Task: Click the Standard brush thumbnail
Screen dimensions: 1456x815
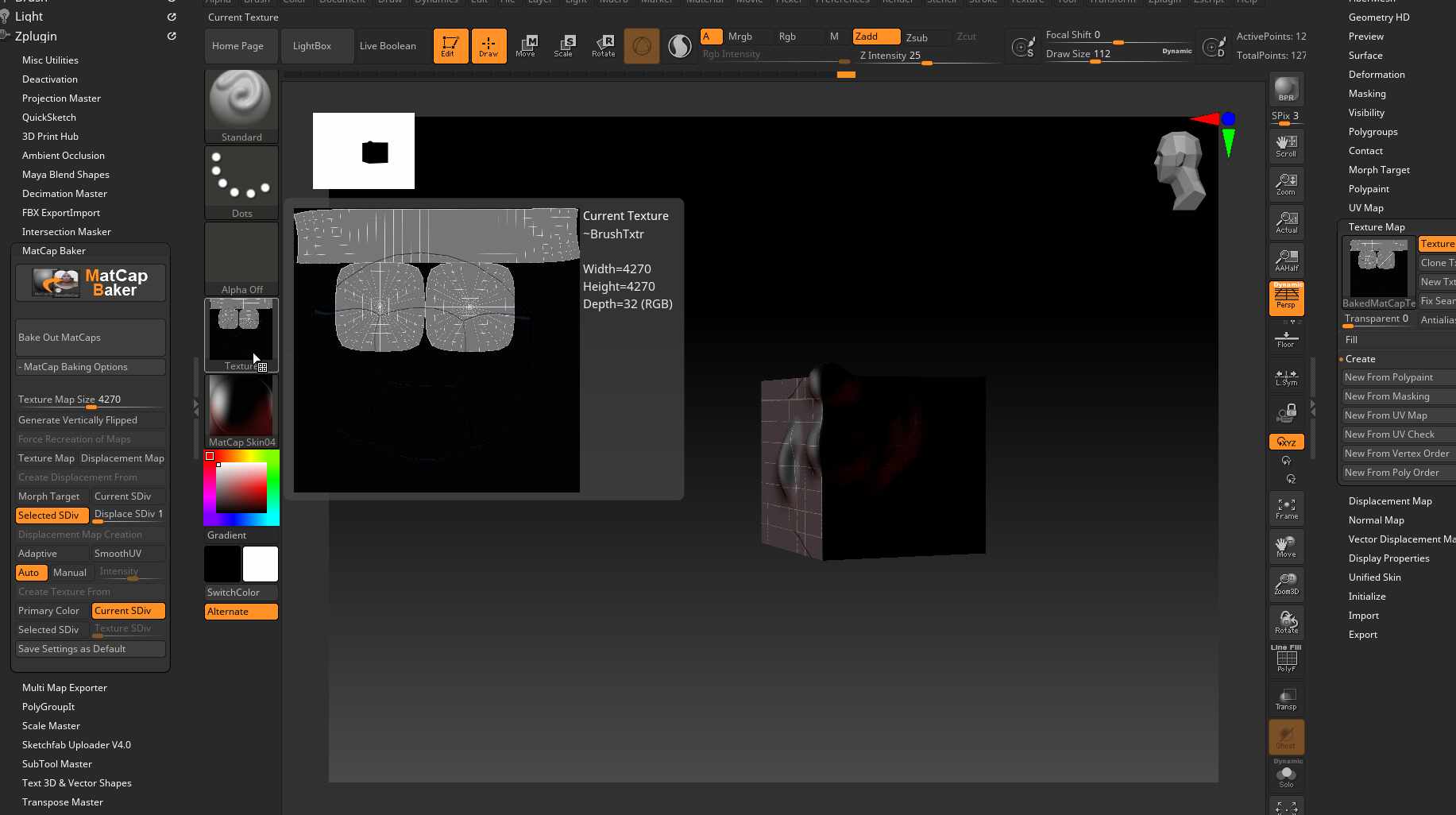Action: click(x=241, y=106)
